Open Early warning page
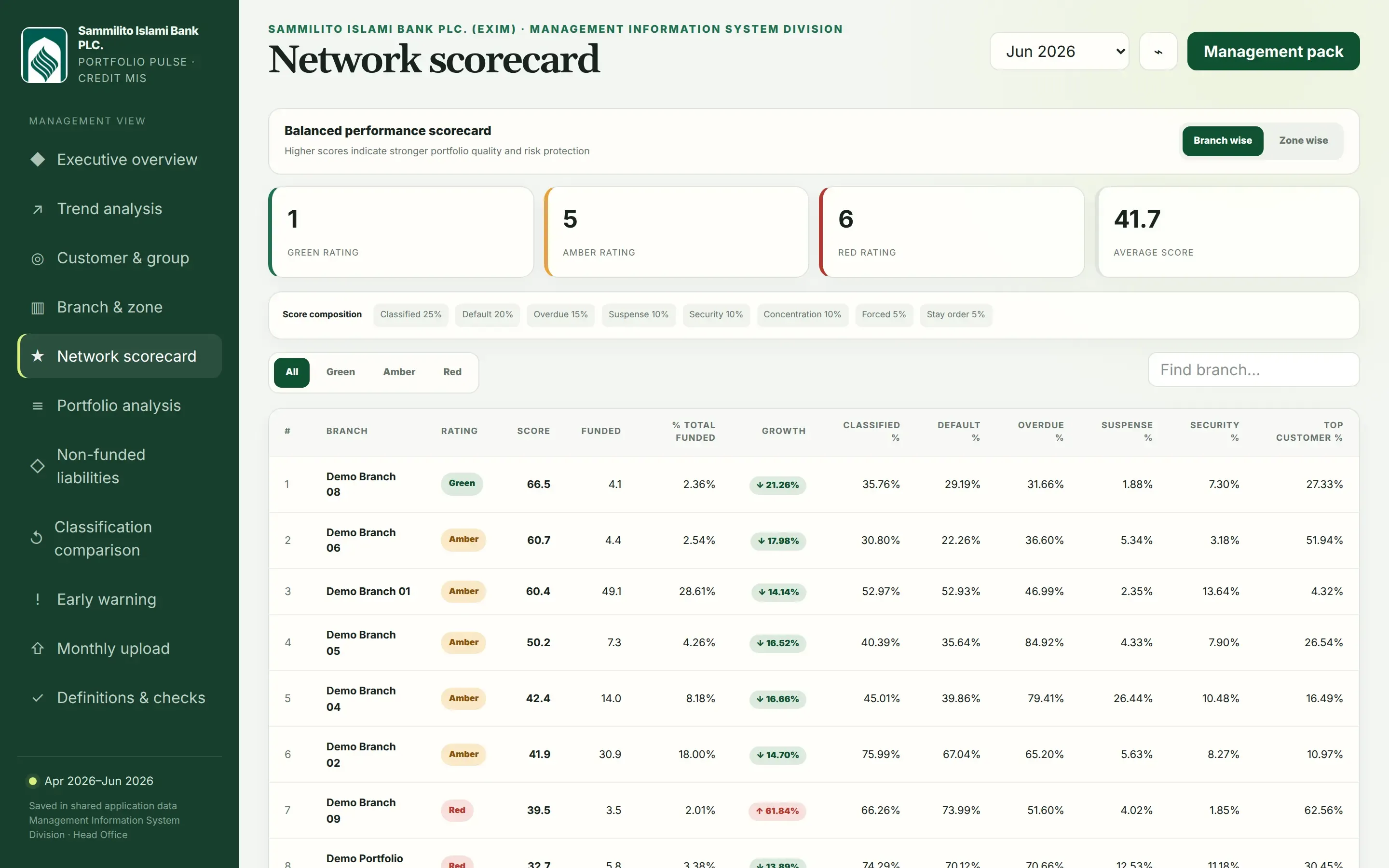This screenshot has height=868, width=1389. pyautogui.click(x=120, y=599)
